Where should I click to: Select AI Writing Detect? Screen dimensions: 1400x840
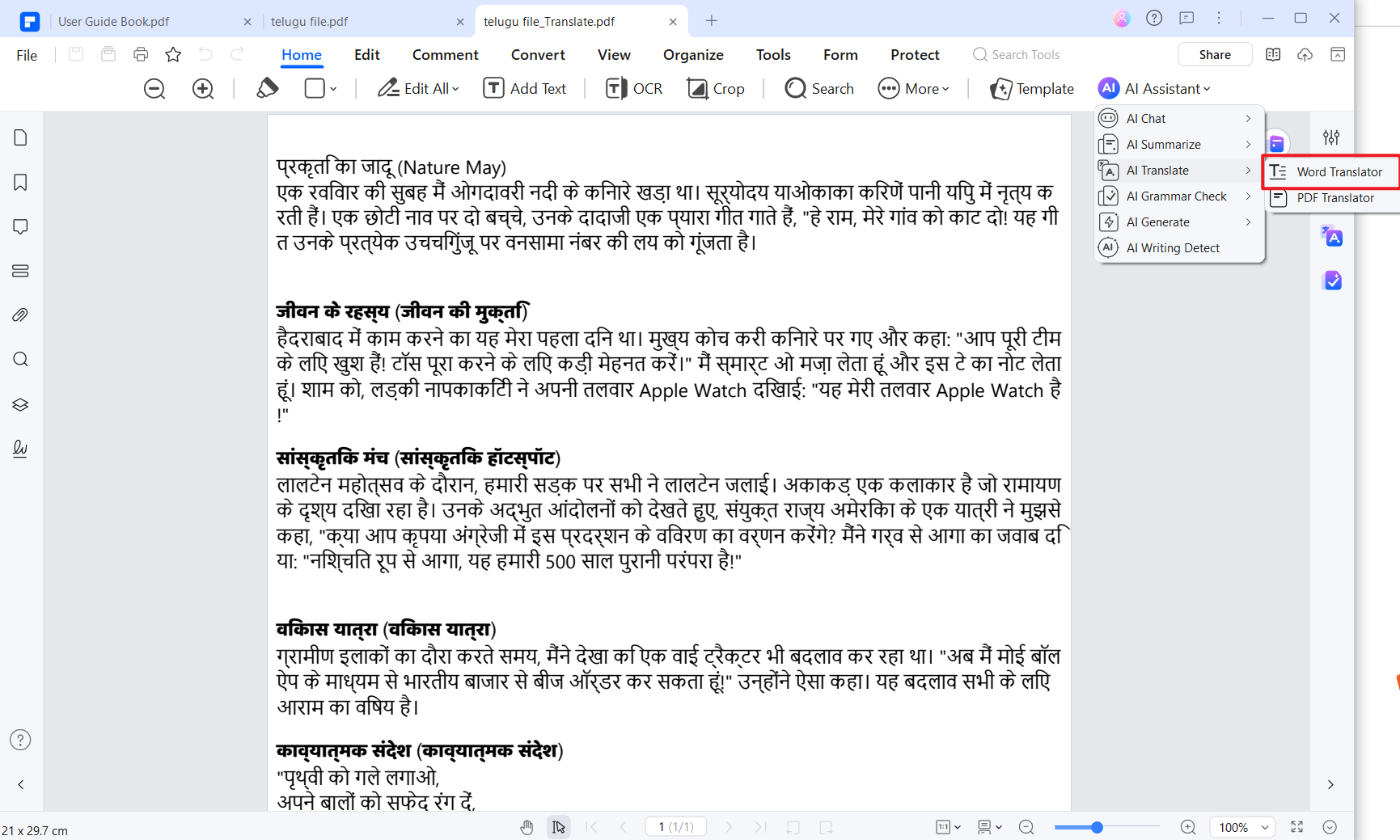(1179, 248)
